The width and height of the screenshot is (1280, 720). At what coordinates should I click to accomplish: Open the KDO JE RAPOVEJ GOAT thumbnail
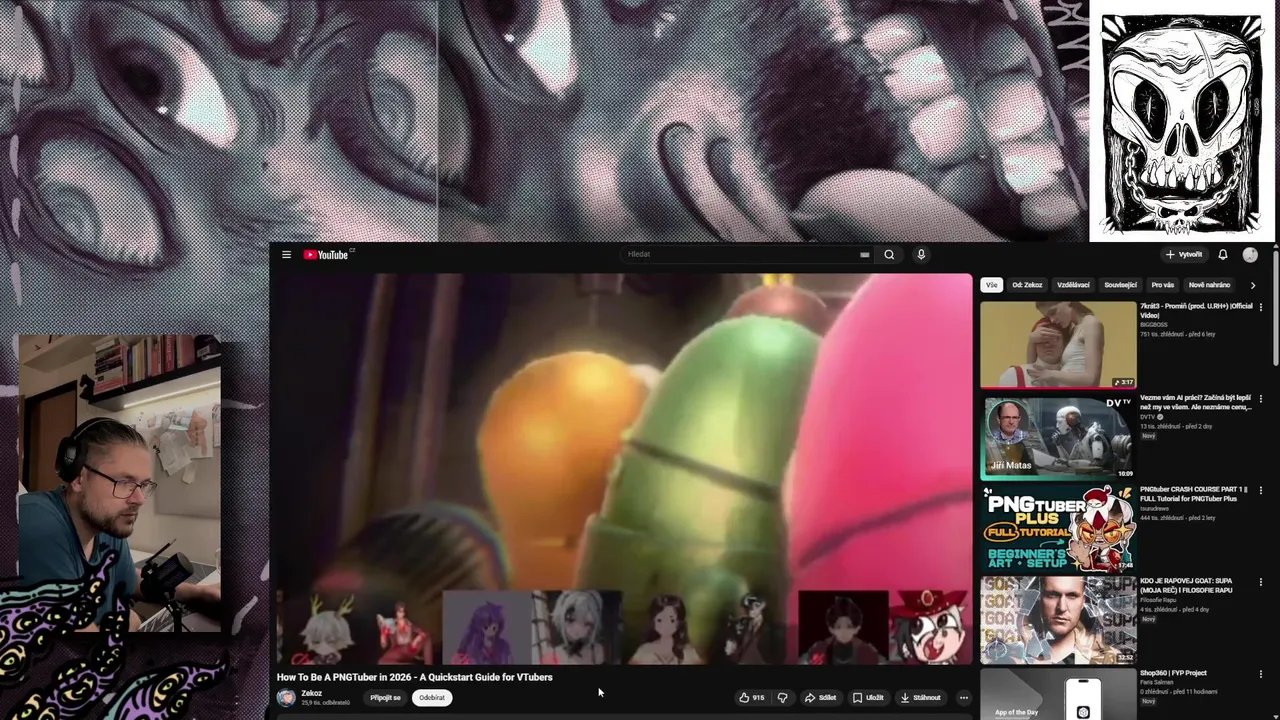click(1058, 620)
